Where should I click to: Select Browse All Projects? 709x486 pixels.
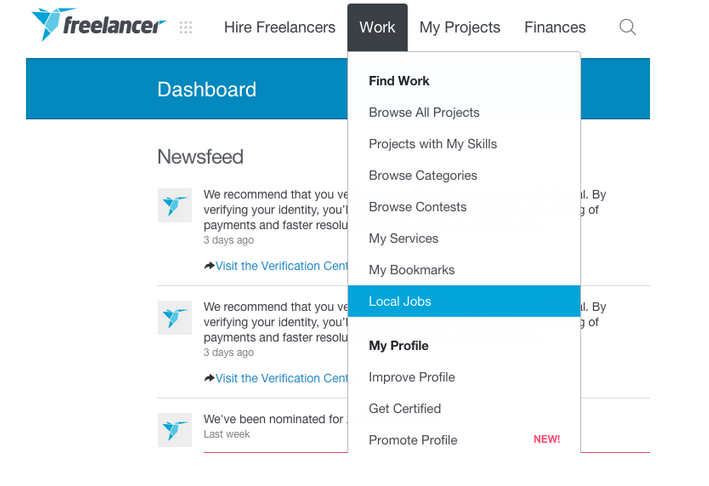(x=424, y=113)
